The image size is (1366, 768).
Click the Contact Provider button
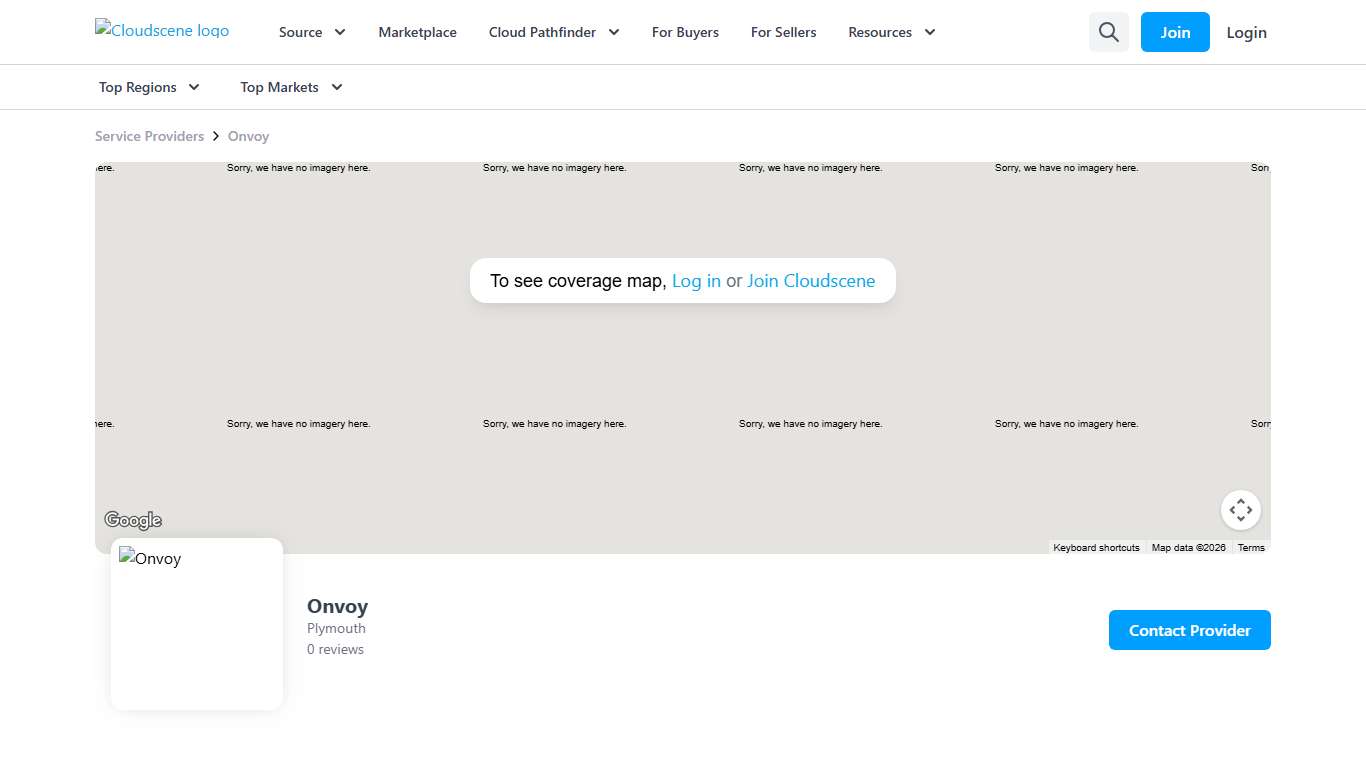click(1189, 630)
